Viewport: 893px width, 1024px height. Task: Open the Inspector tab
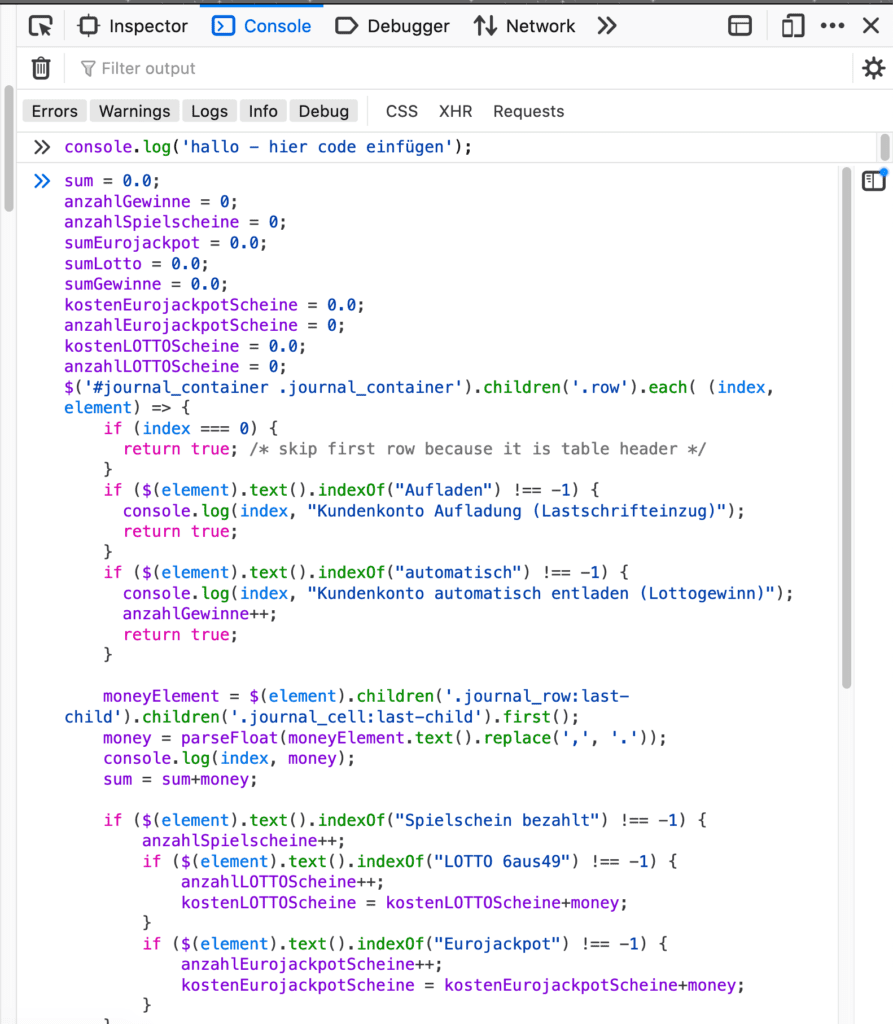pyautogui.click(x=133, y=26)
